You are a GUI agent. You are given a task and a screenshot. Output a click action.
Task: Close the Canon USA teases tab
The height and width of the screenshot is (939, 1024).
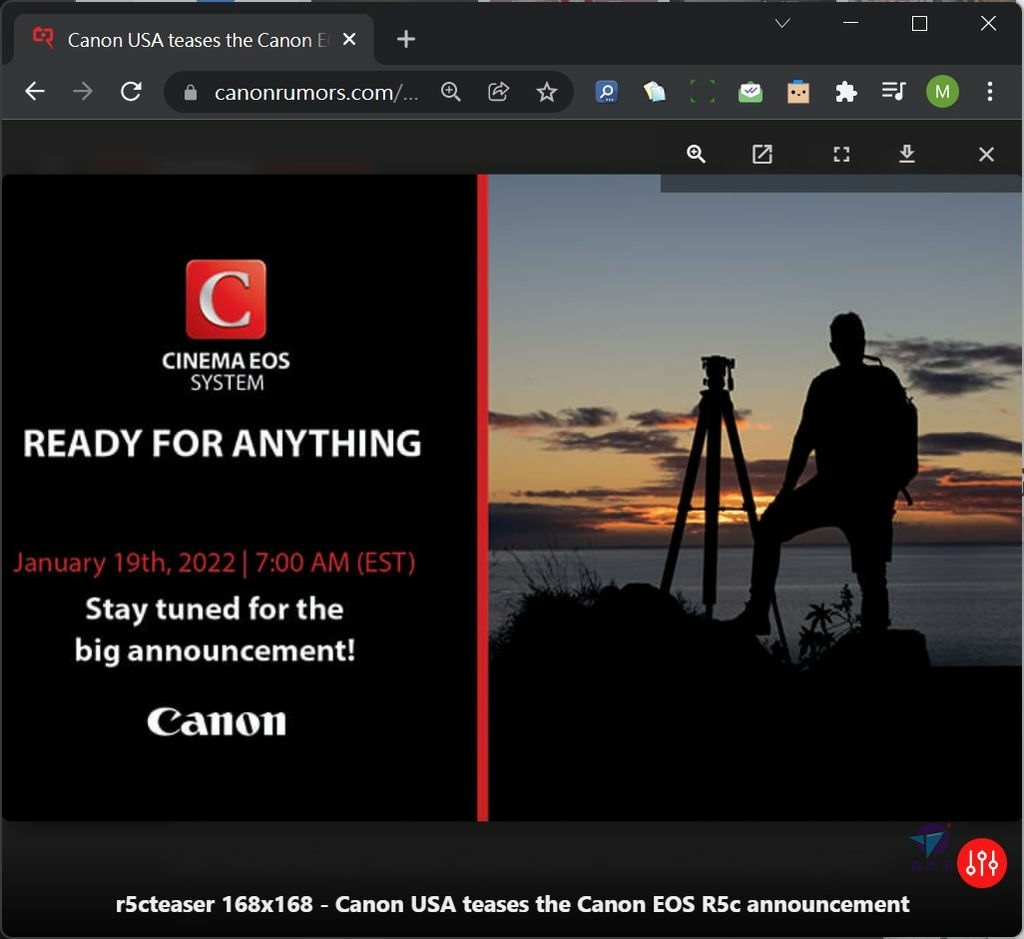(349, 39)
